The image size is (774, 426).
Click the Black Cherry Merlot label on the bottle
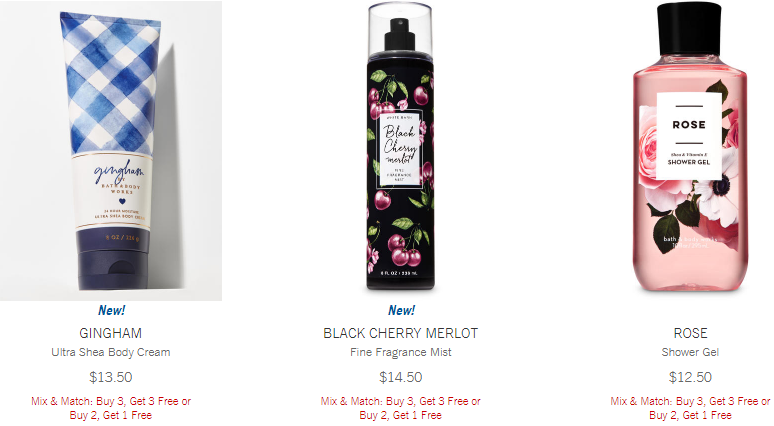tap(400, 150)
